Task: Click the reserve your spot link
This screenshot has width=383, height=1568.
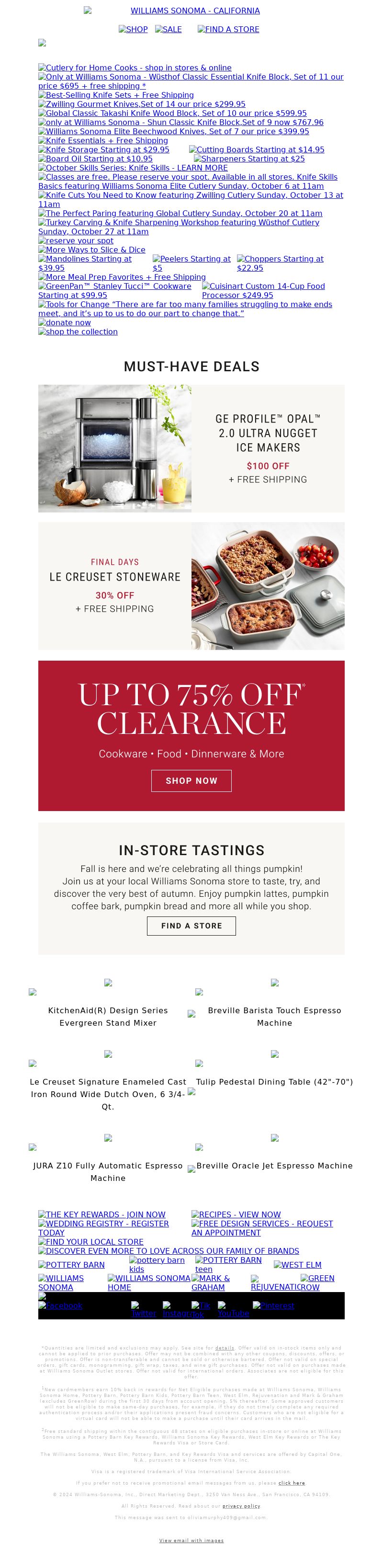Action: coord(76,240)
